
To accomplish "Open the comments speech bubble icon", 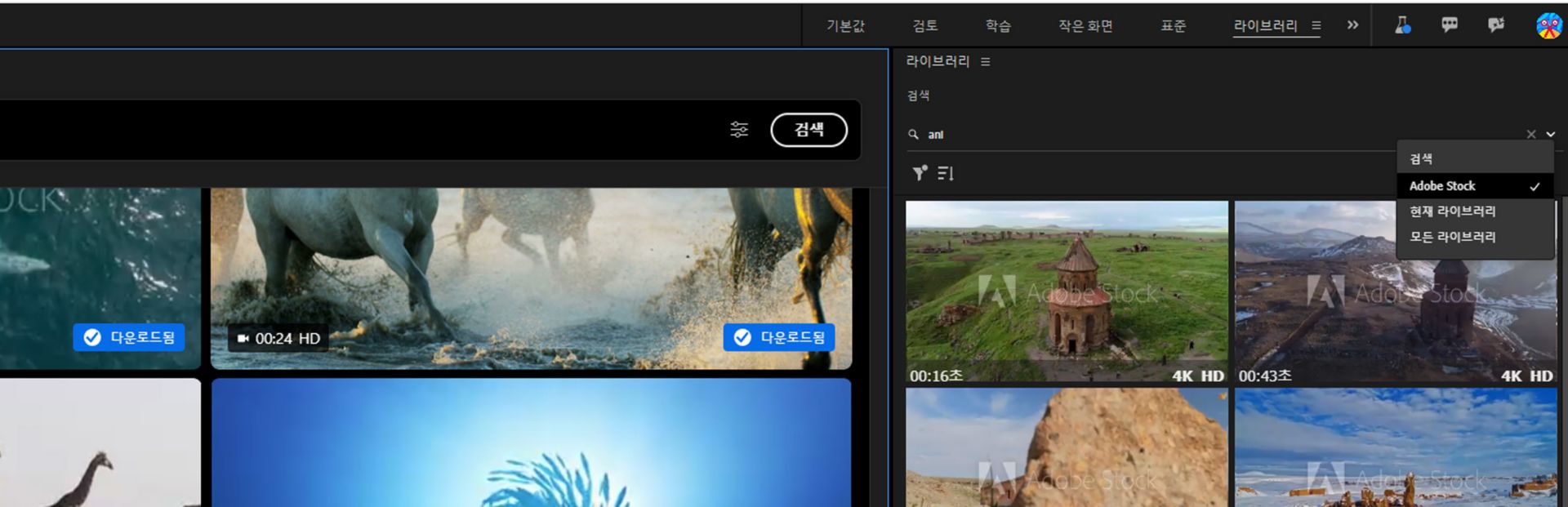I will tap(1450, 25).
